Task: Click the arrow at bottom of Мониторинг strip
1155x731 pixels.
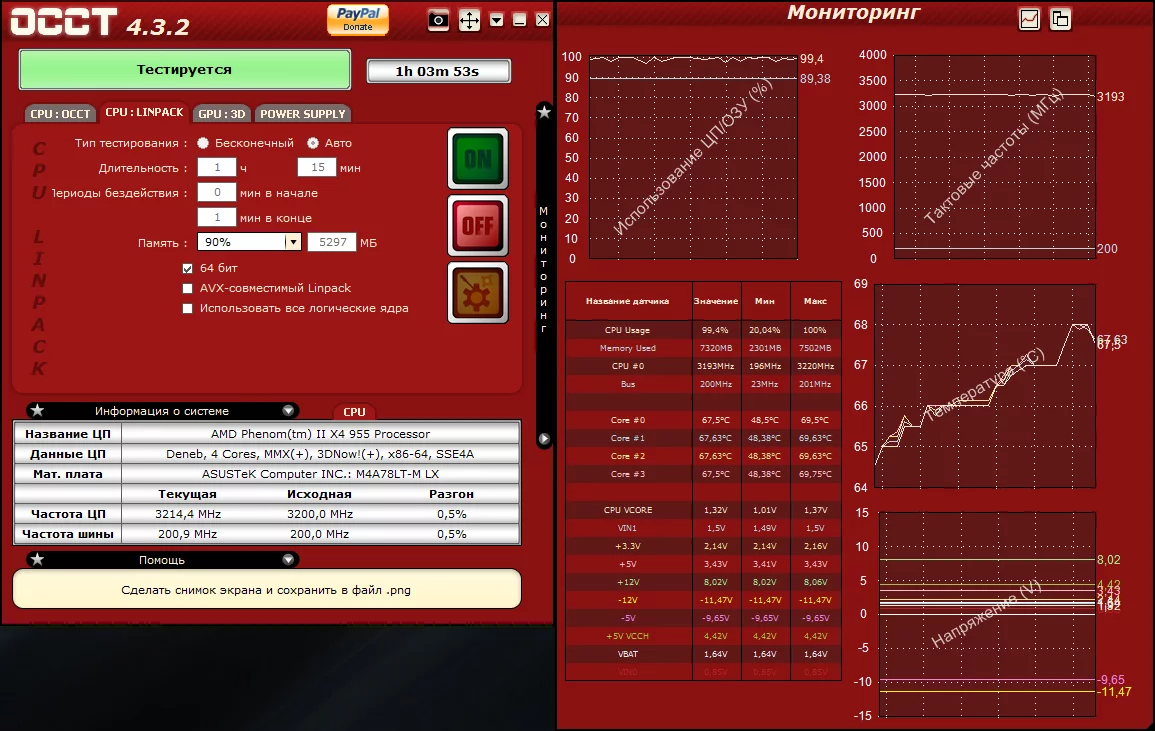Action: tap(544, 439)
